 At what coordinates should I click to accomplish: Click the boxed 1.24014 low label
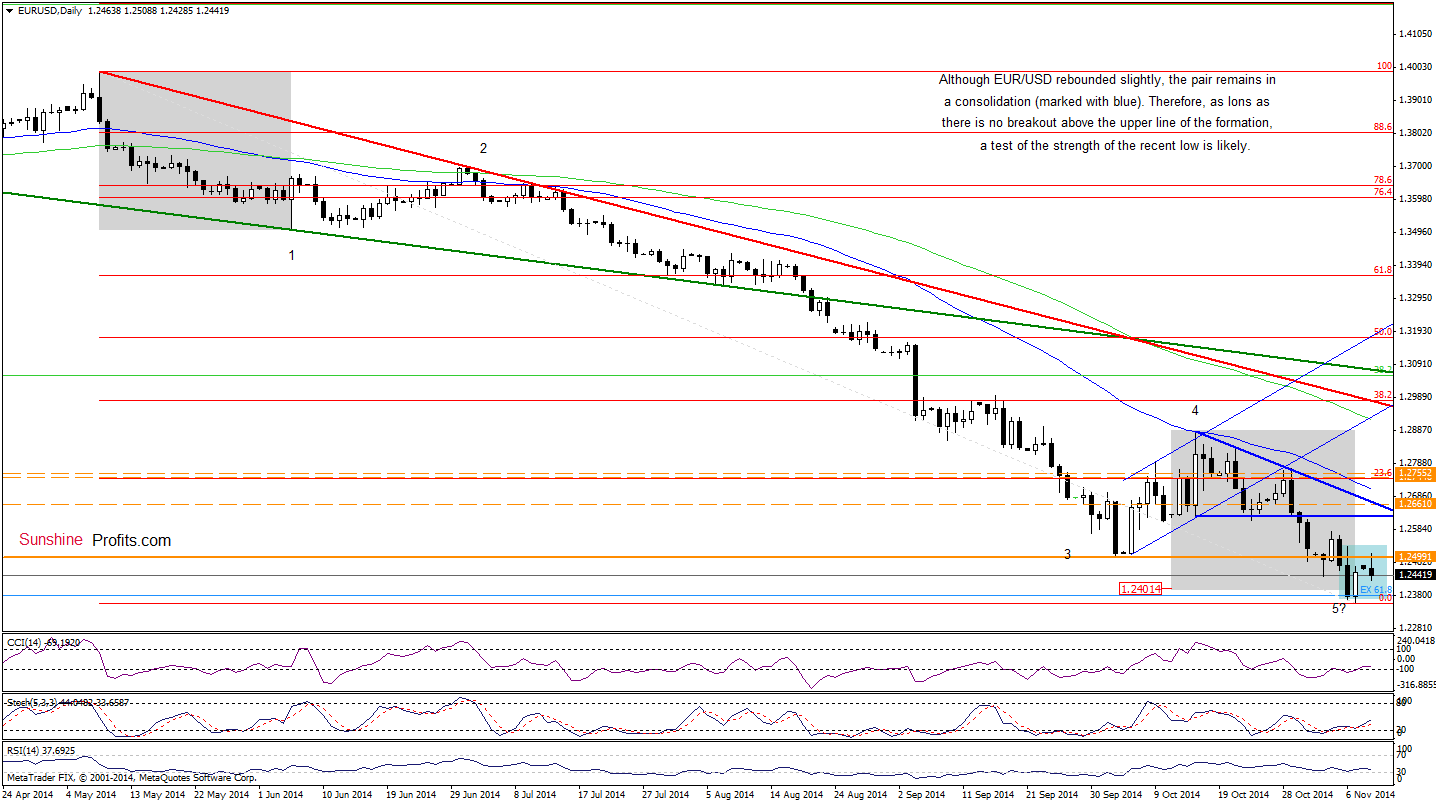pos(1140,589)
